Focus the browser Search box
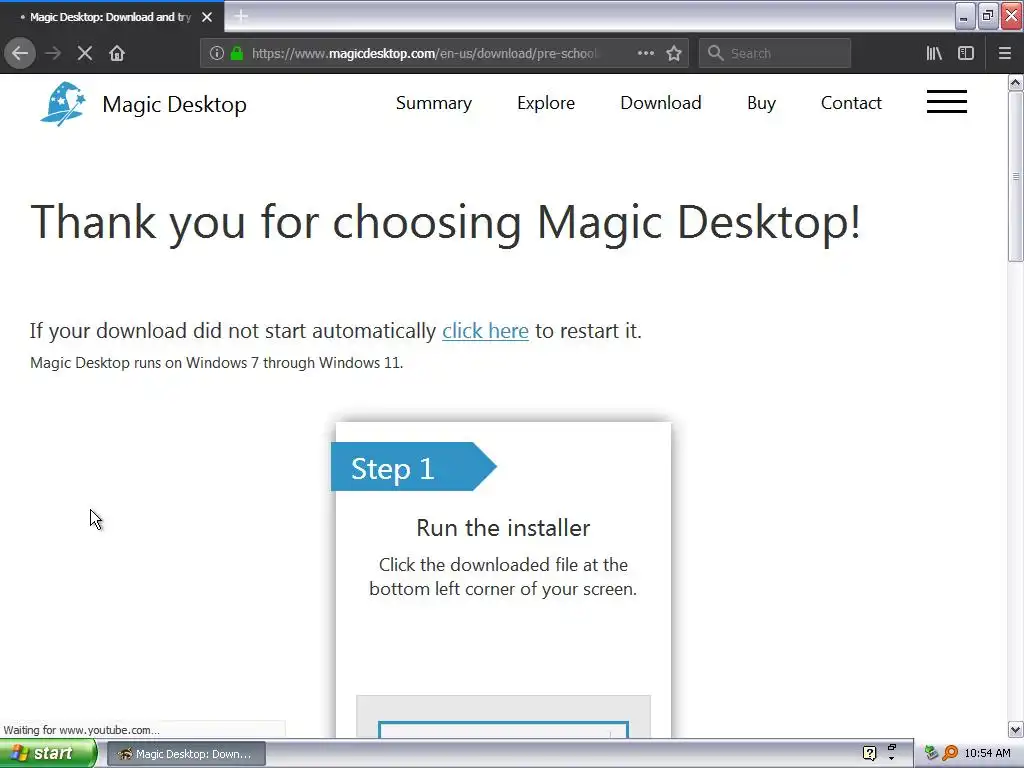This screenshot has height=768, width=1024. tap(775, 53)
